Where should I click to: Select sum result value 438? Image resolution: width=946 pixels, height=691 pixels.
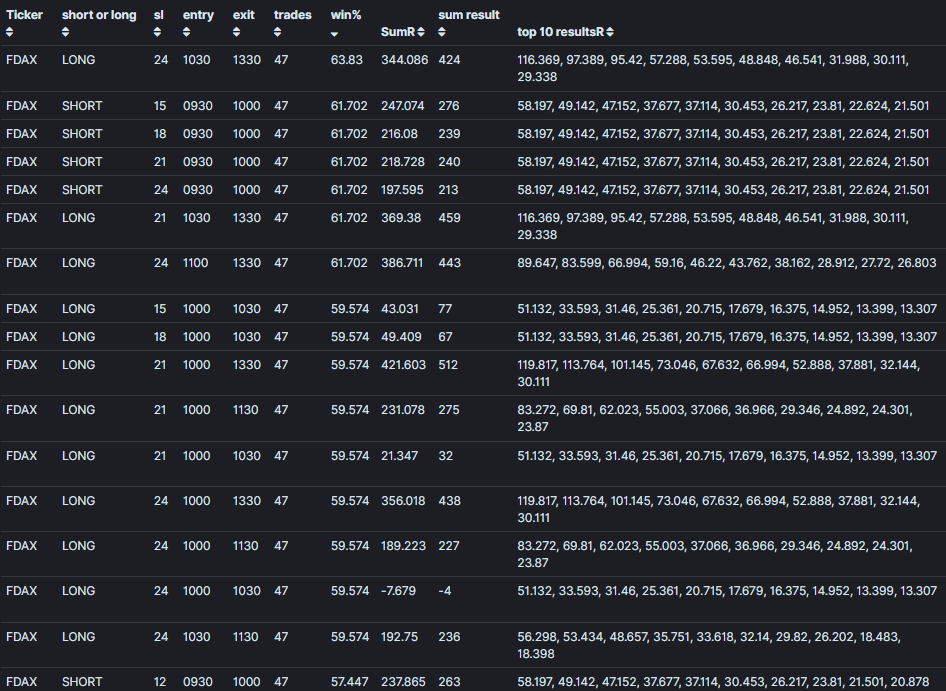click(449, 500)
